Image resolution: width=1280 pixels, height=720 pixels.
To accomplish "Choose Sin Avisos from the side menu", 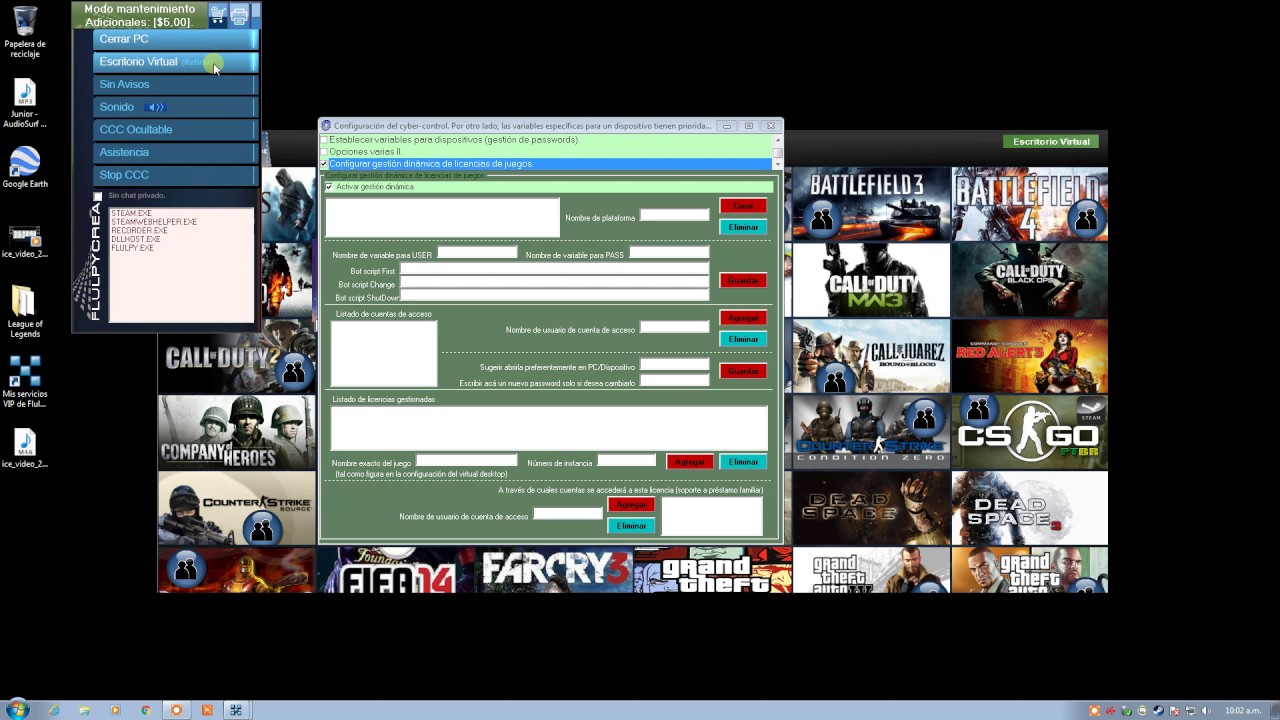I will (x=175, y=84).
